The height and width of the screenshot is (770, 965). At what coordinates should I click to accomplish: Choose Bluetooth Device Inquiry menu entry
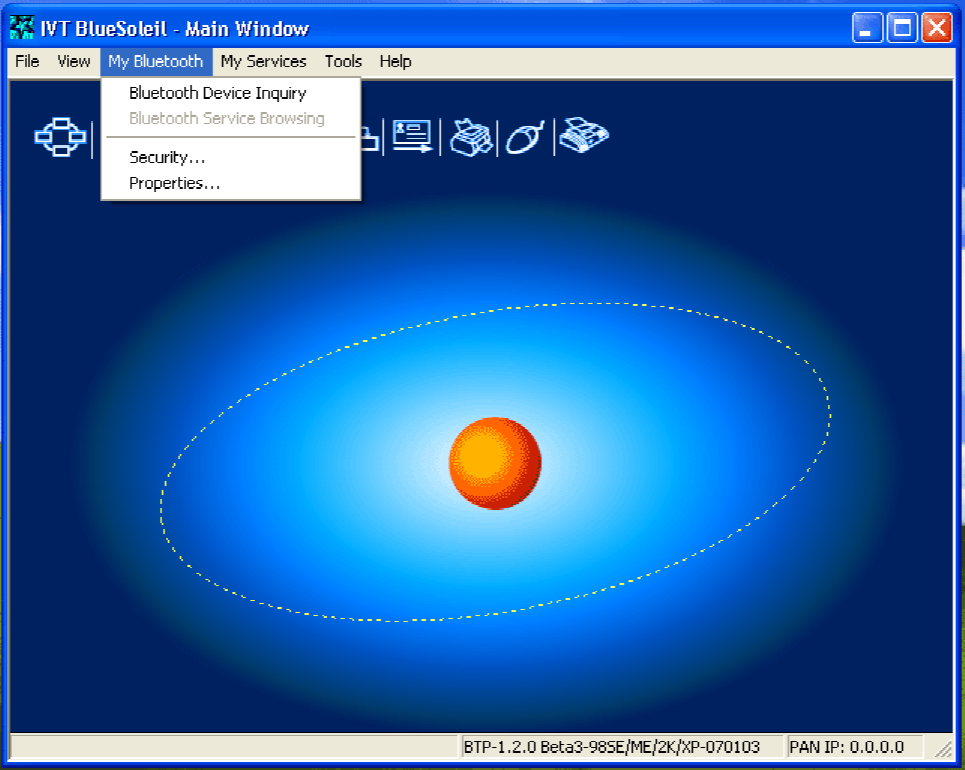(231, 93)
